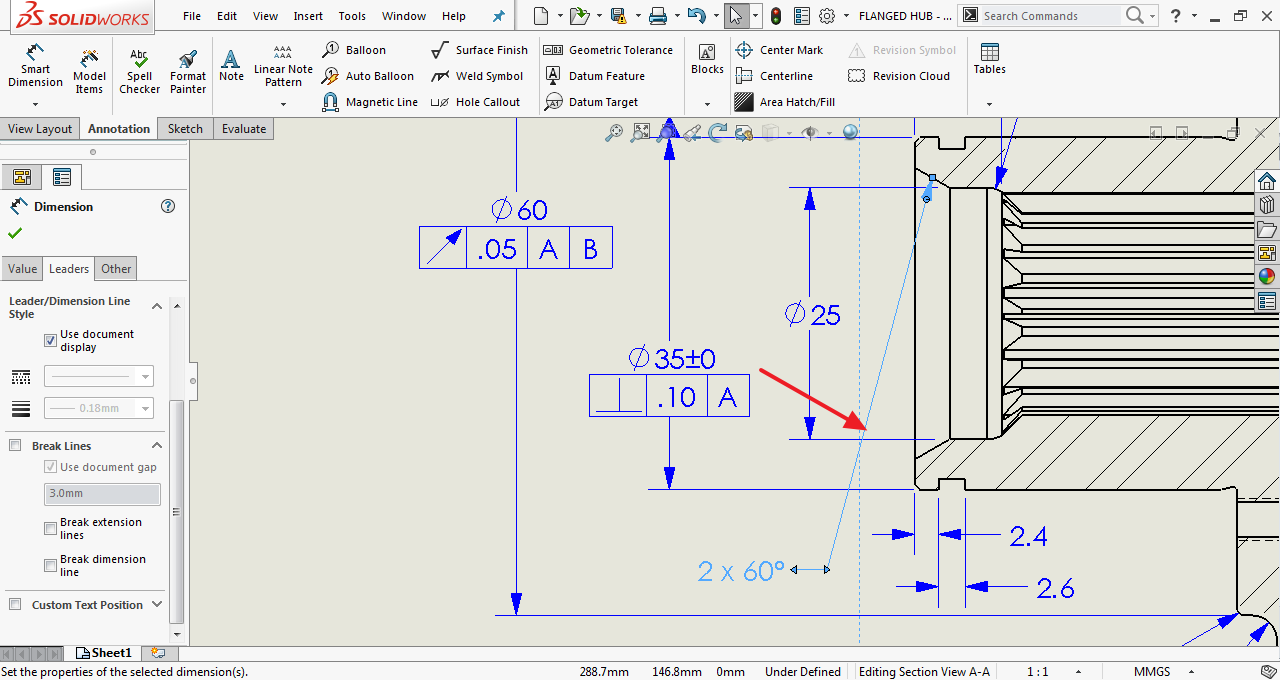Insert a Surface Finish symbol

click(479, 50)
